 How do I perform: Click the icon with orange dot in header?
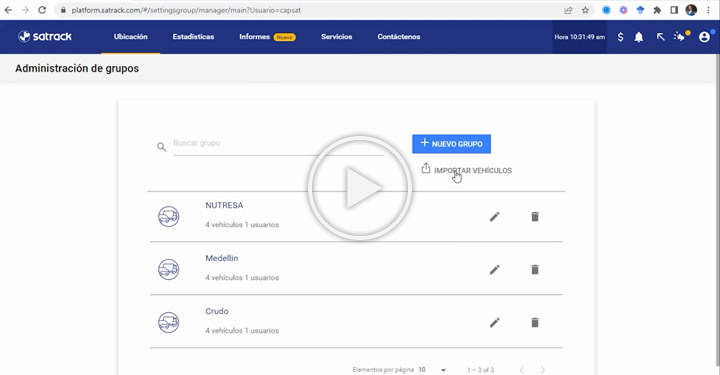pos(681,36)
